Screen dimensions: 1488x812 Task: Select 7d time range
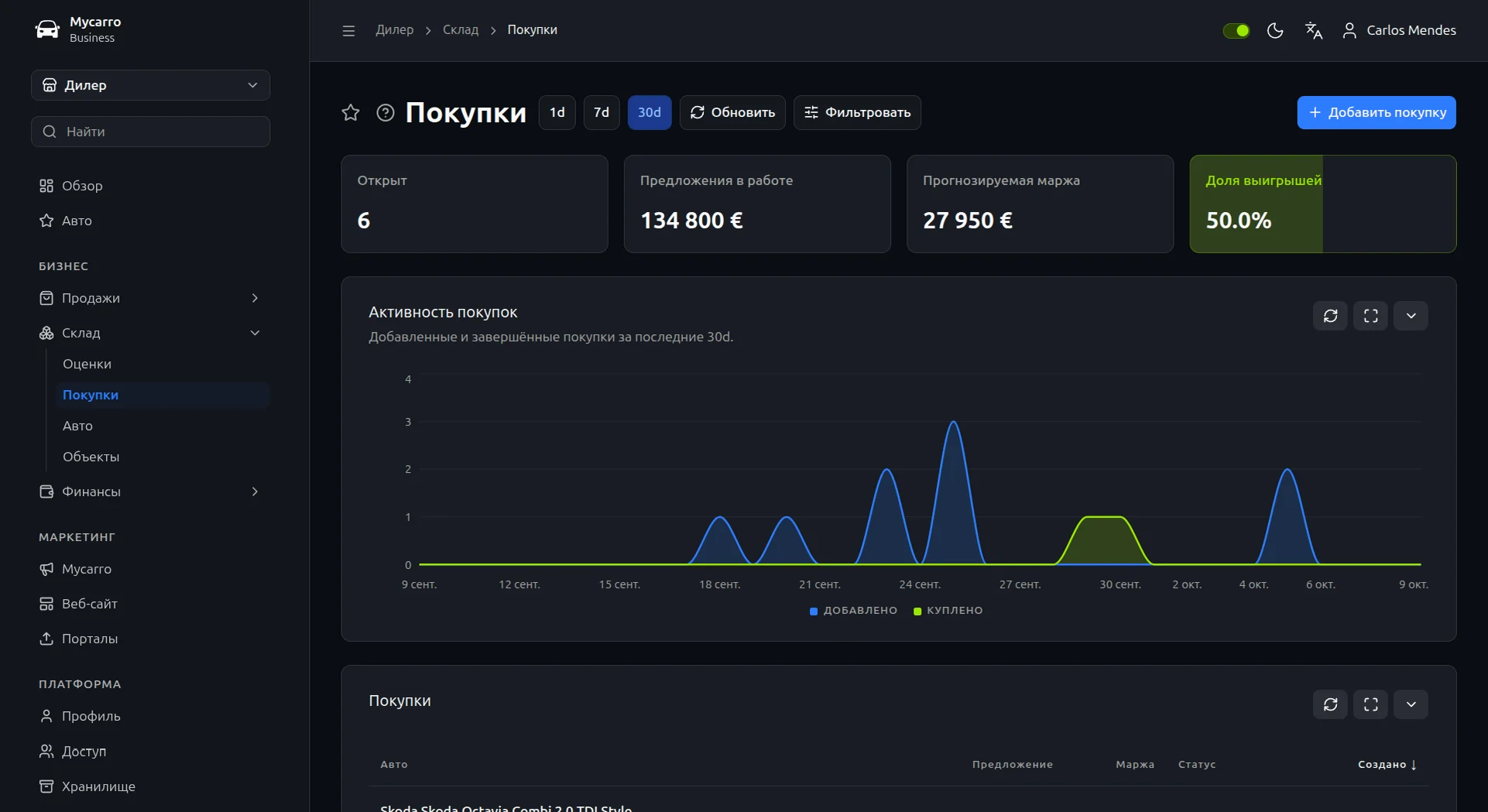coord(602,112)
